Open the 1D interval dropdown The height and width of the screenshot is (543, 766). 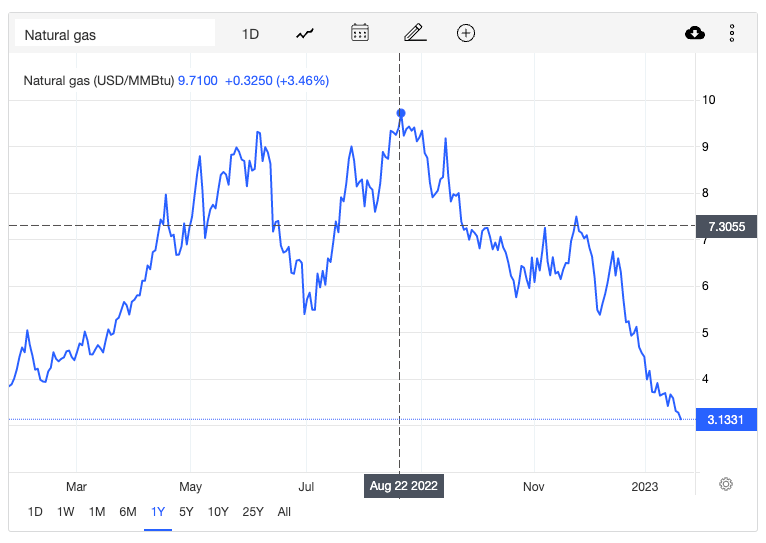click(250, 34)
